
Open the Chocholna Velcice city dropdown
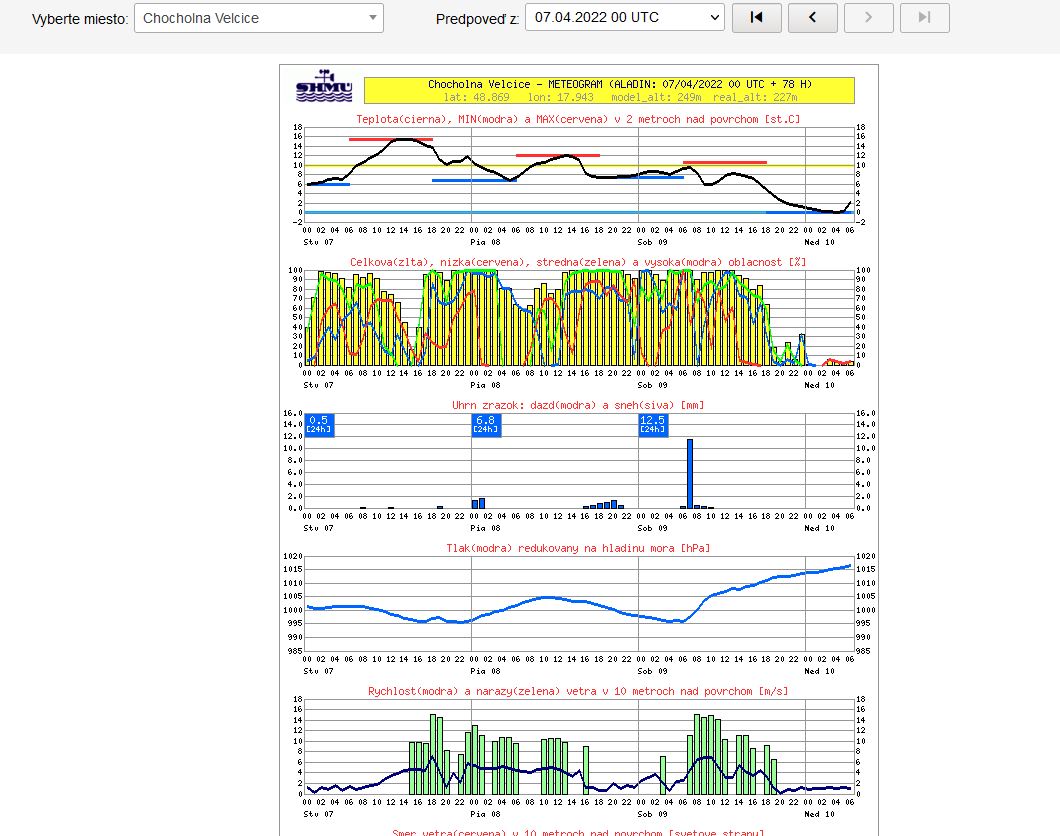(259, 18)
